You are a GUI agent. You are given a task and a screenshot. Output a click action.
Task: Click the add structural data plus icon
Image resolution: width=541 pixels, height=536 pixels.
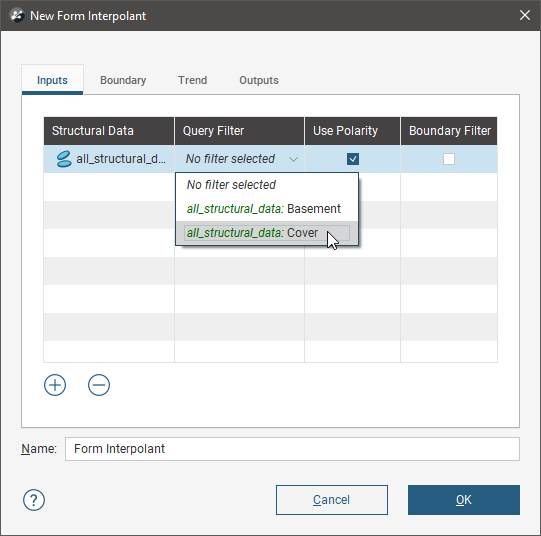pos(55,385)
